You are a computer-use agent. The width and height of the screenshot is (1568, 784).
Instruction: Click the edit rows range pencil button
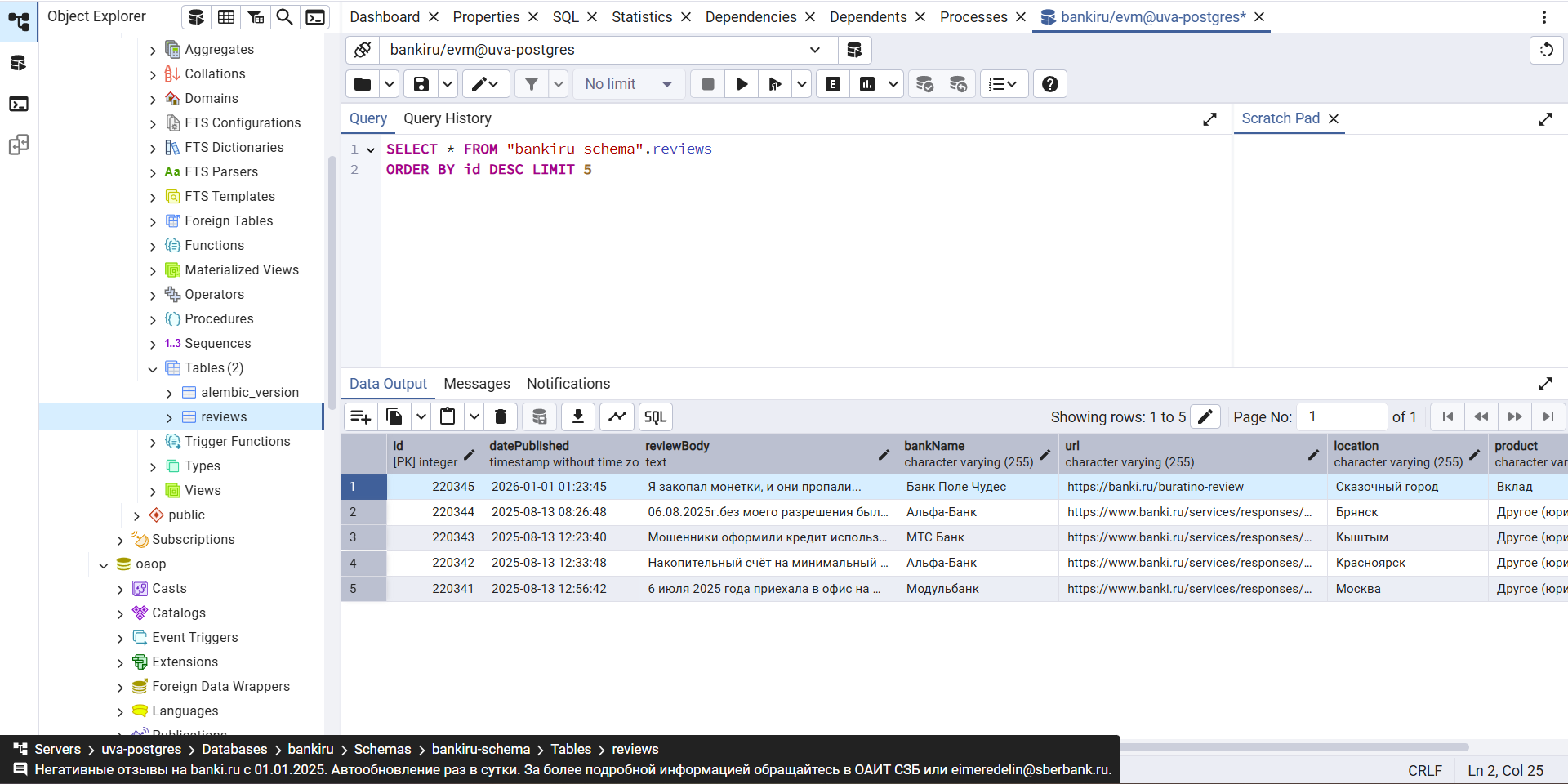(1205, 416)
